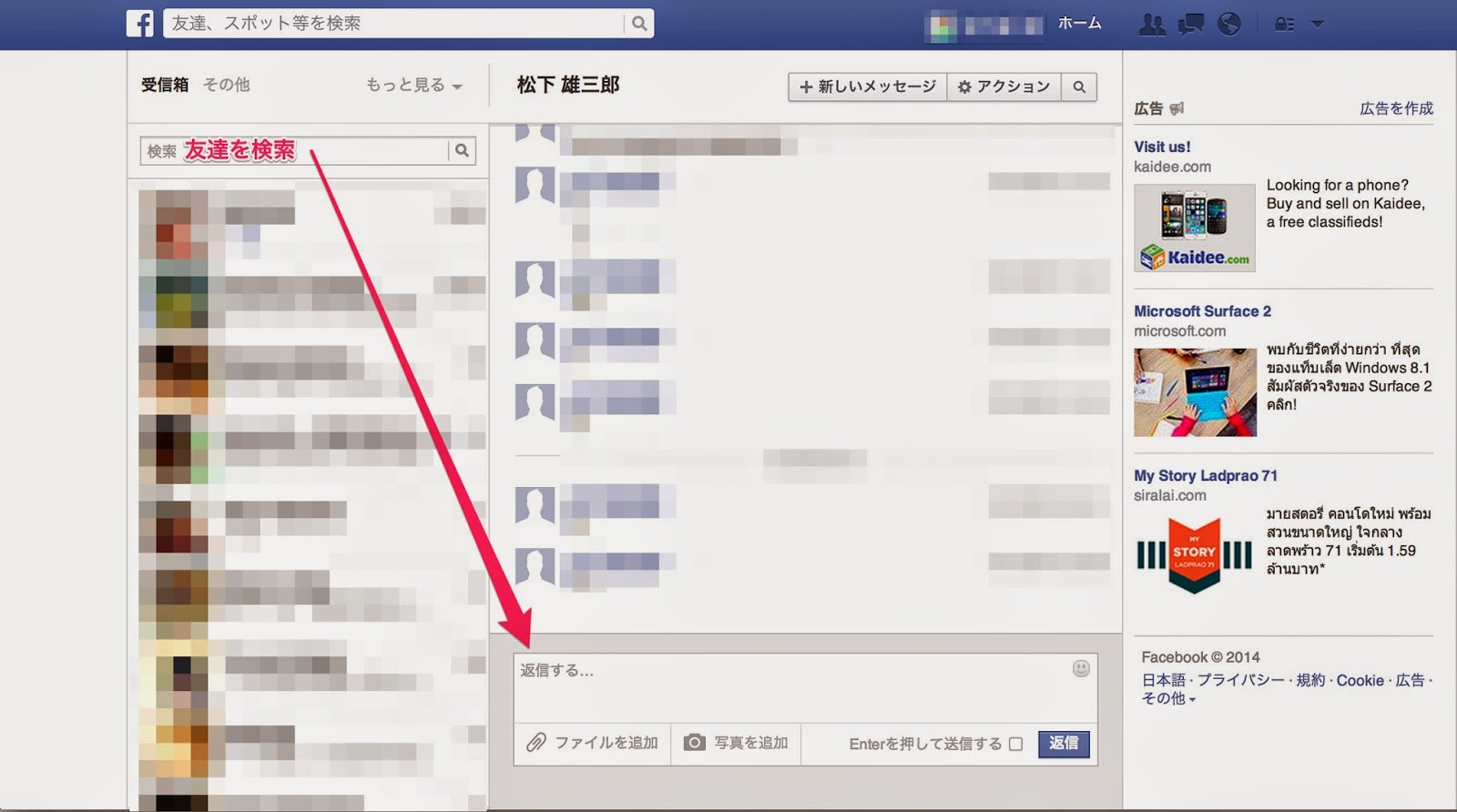The height and width of the screenshot is (812, 1457).
Task: Click the My Story logo thumbnail
Action: pyautogui.click(x=1195, y=555)
